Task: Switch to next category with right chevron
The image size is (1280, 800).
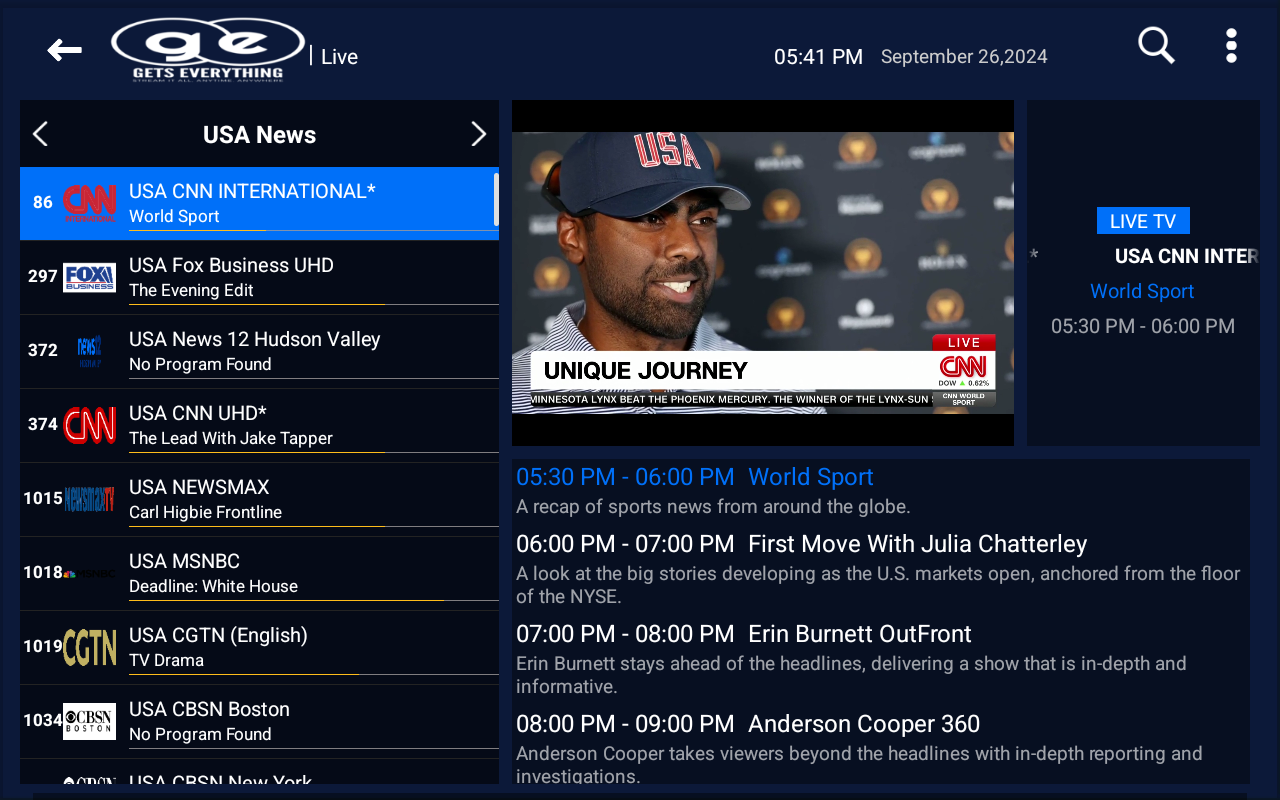Action: click(478, 134)
